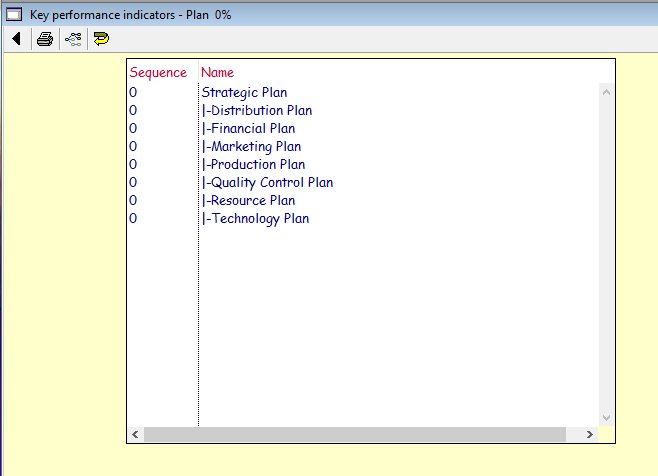Click the printer icon in toolbar
The image size is (658, 476).
point(45,39)
